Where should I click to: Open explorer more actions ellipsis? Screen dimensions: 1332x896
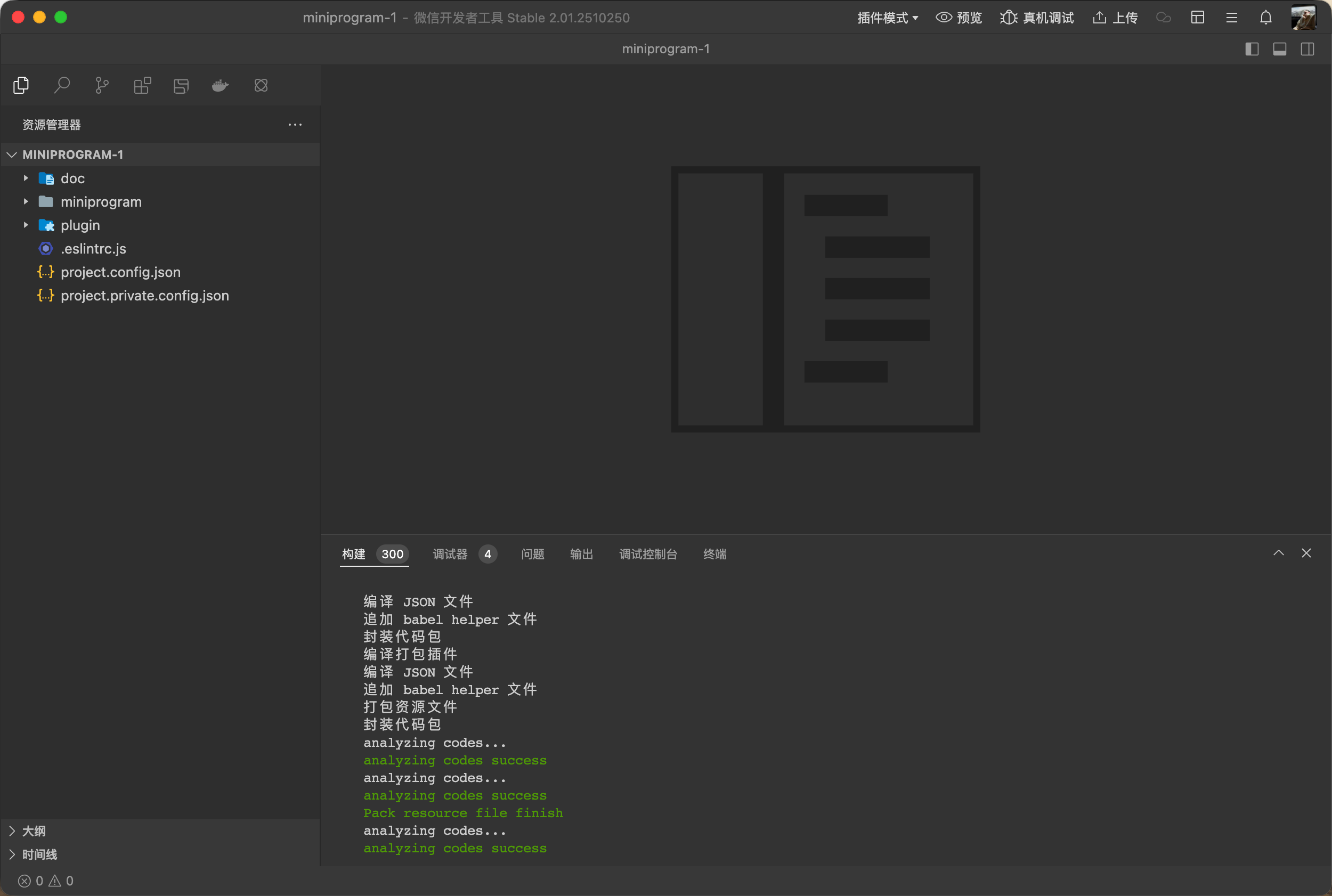pyautogui.click(x=295, y=125)
